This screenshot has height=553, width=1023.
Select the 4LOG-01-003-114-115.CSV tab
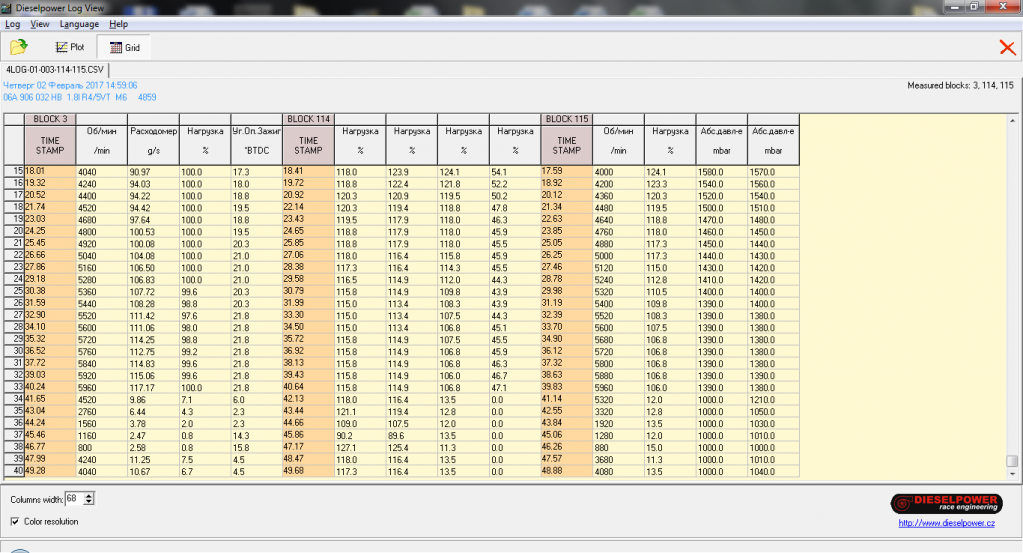point(54,69)
